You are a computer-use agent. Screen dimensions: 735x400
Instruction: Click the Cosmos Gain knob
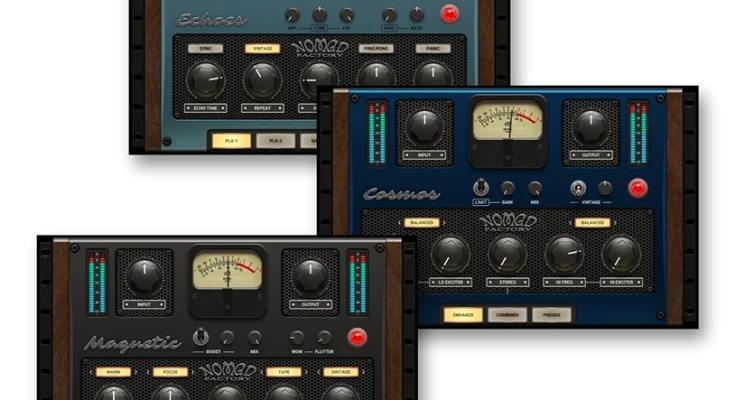click(508, 188)
